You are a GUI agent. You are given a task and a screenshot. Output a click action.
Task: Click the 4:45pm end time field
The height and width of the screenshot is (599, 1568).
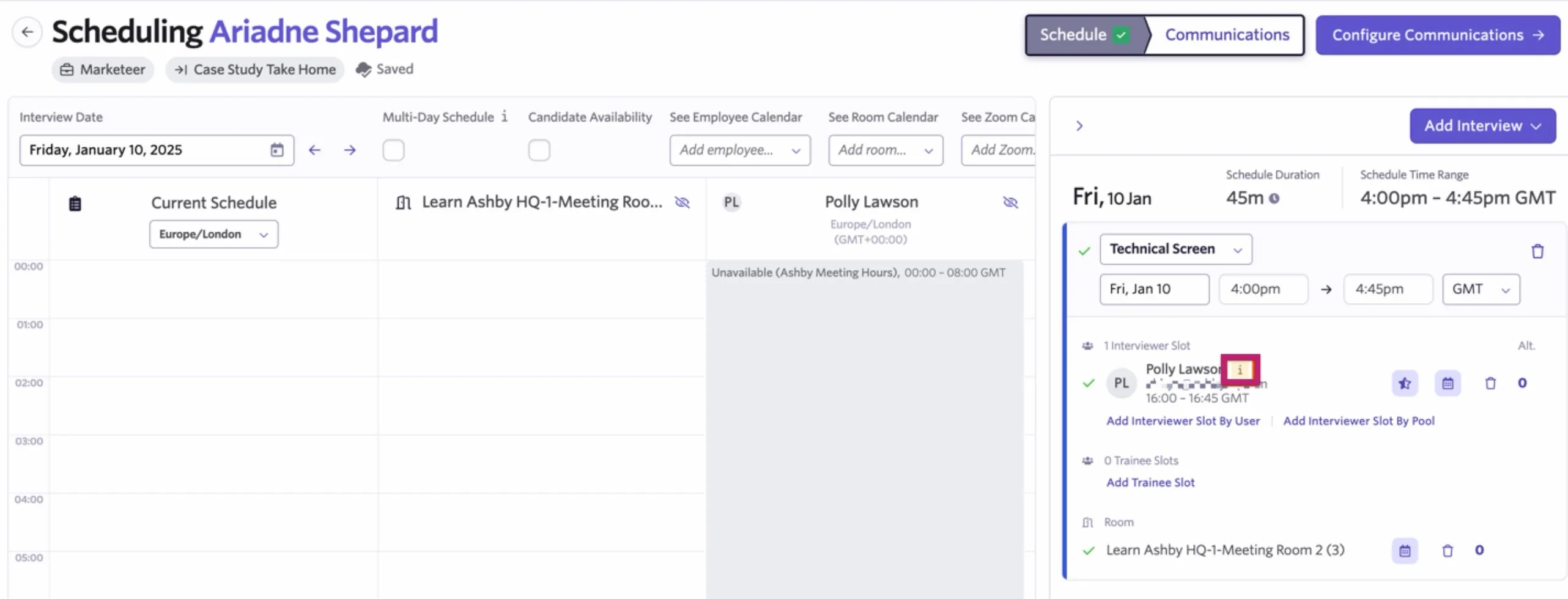click(x=1388, y=289)
